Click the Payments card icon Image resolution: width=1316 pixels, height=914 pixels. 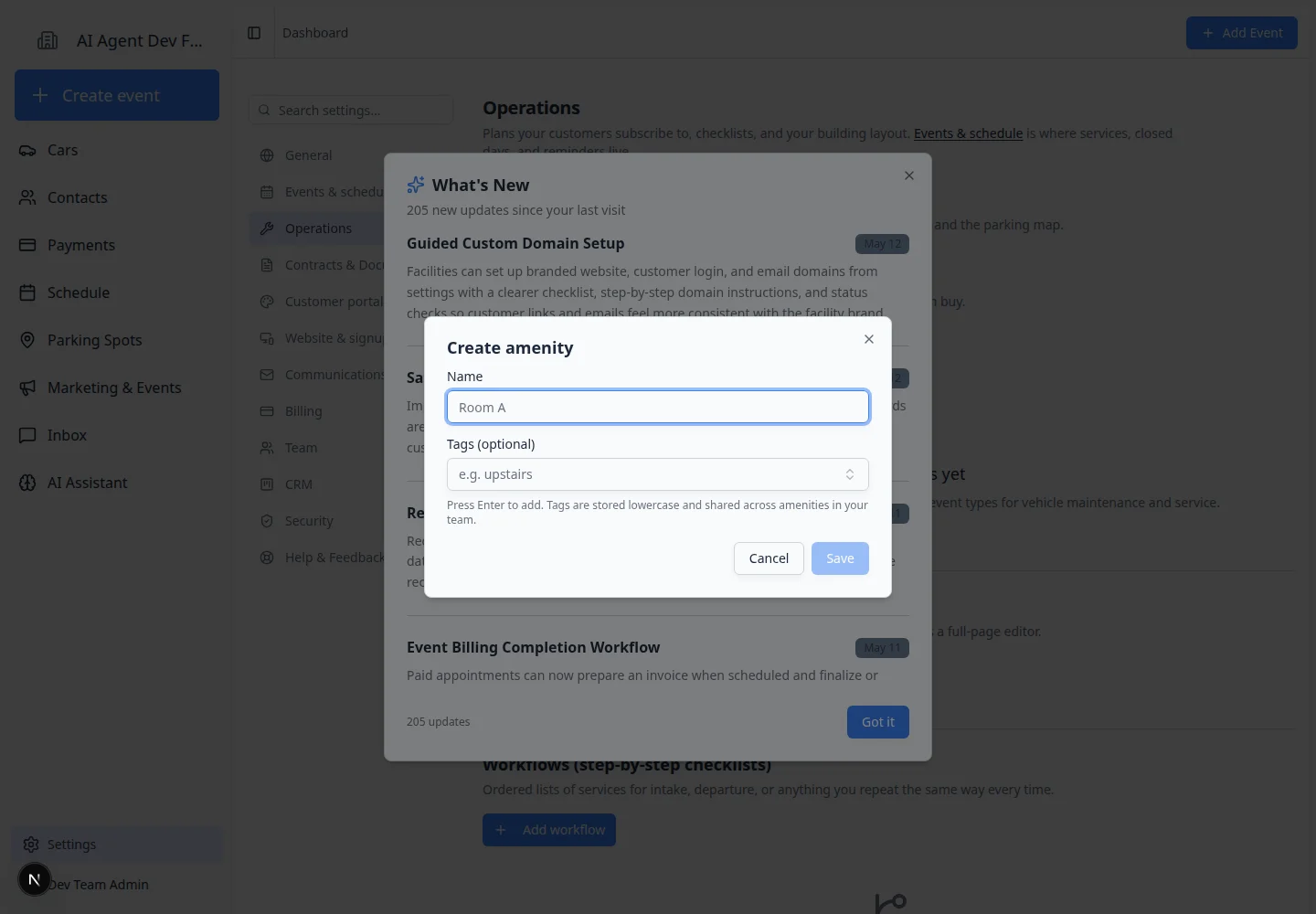[27, 245]
